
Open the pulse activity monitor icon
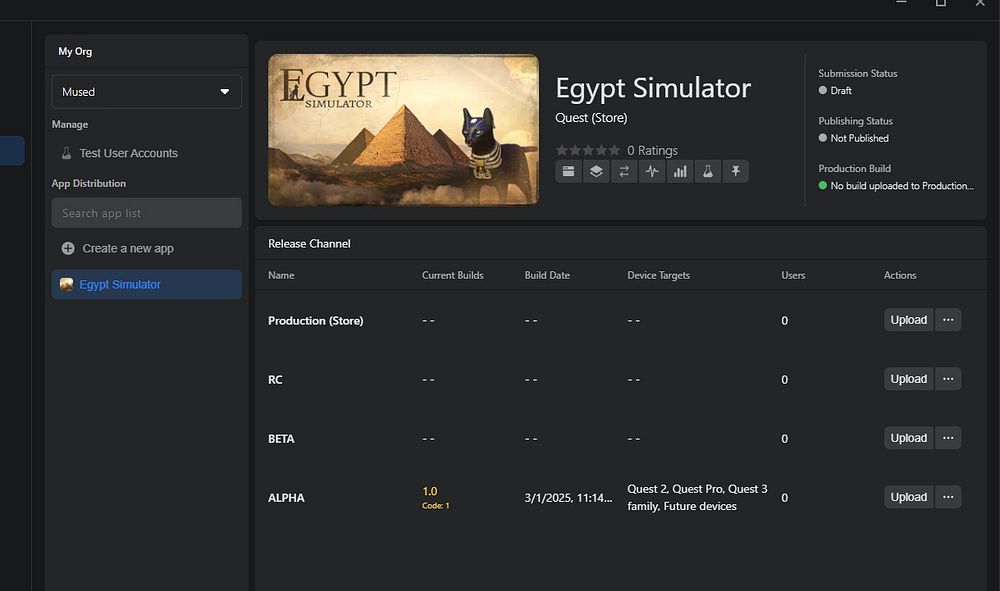[652, 171]
